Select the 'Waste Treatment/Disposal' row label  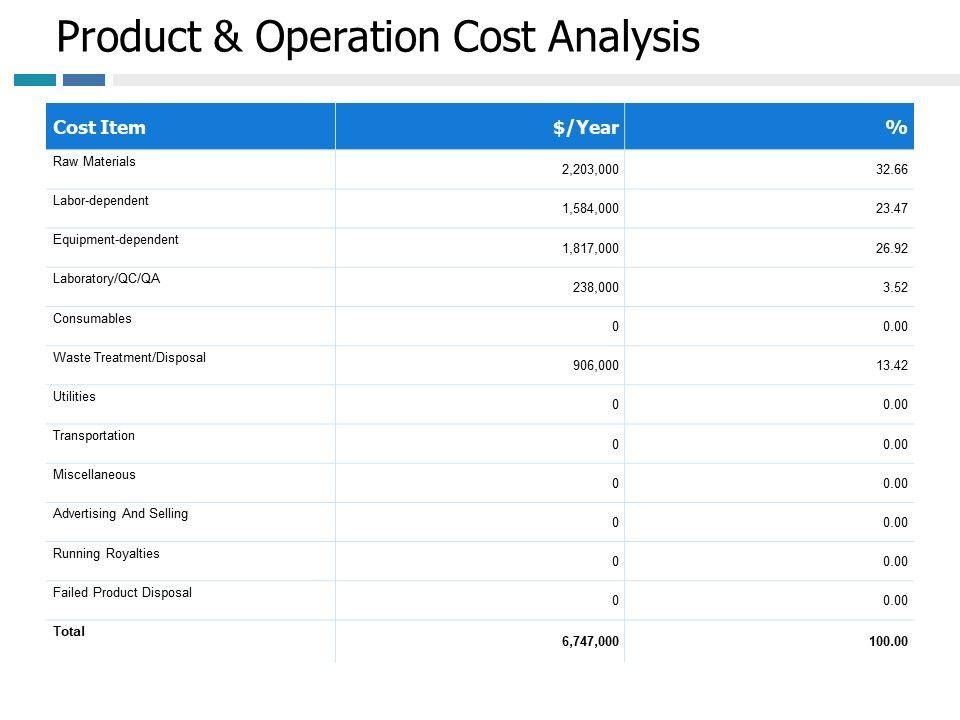coord(129,357)
